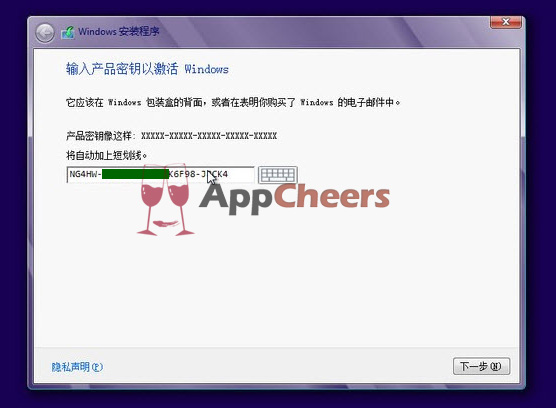Click the 下一步(N) next button

pos(481,366)
